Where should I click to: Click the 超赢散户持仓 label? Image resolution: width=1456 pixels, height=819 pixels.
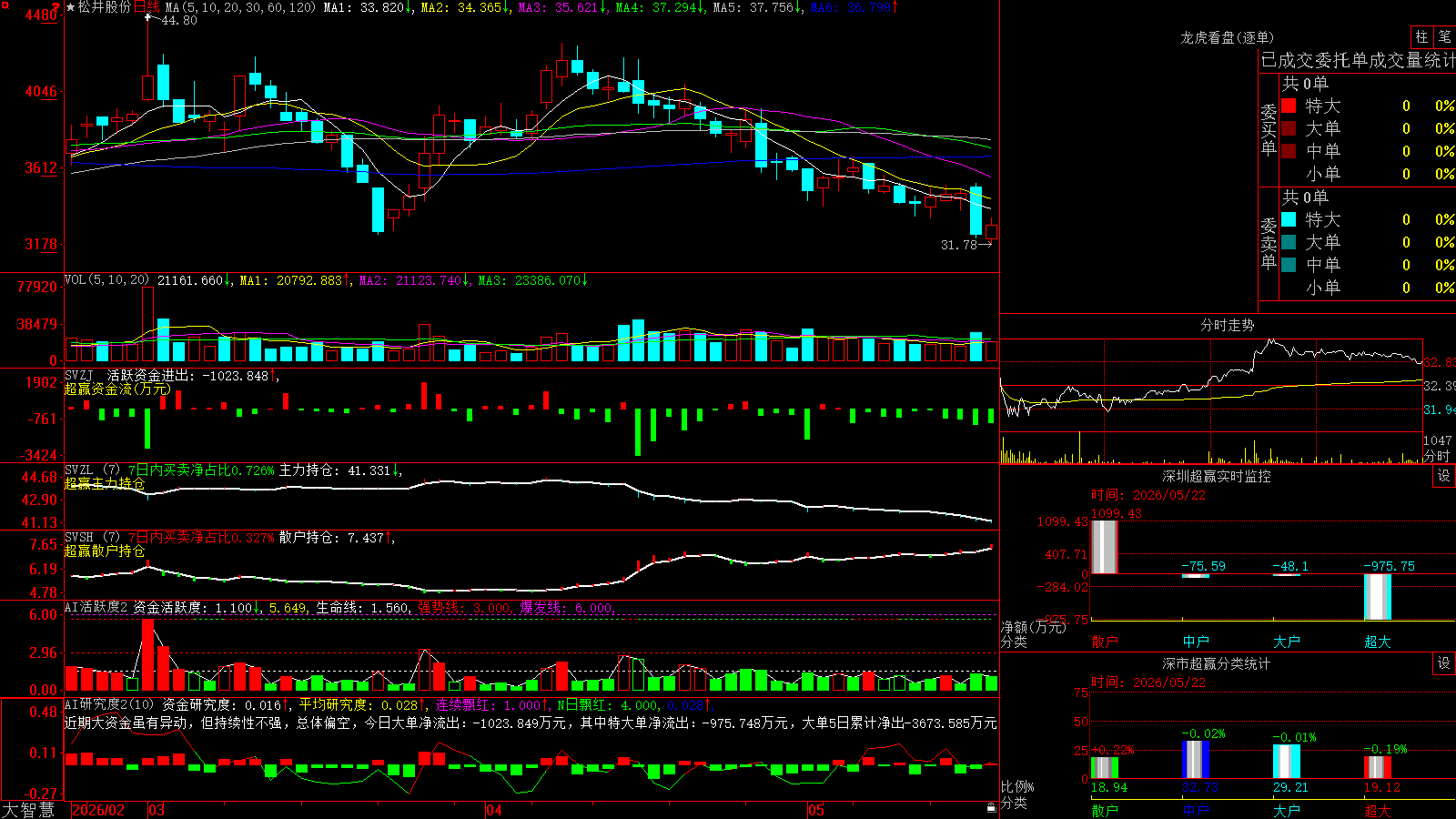105,551
